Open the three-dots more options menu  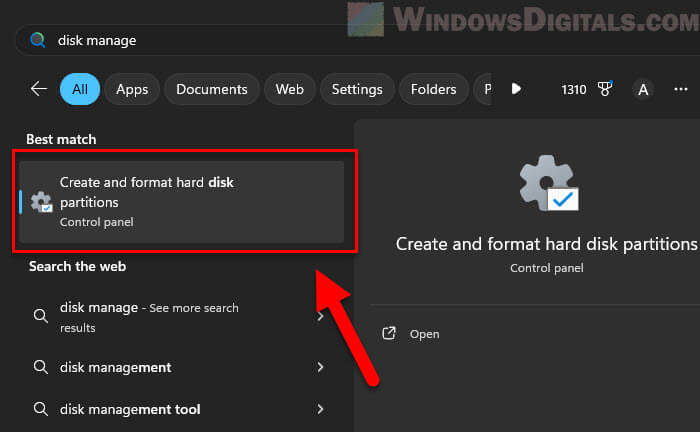pos(680,89)
